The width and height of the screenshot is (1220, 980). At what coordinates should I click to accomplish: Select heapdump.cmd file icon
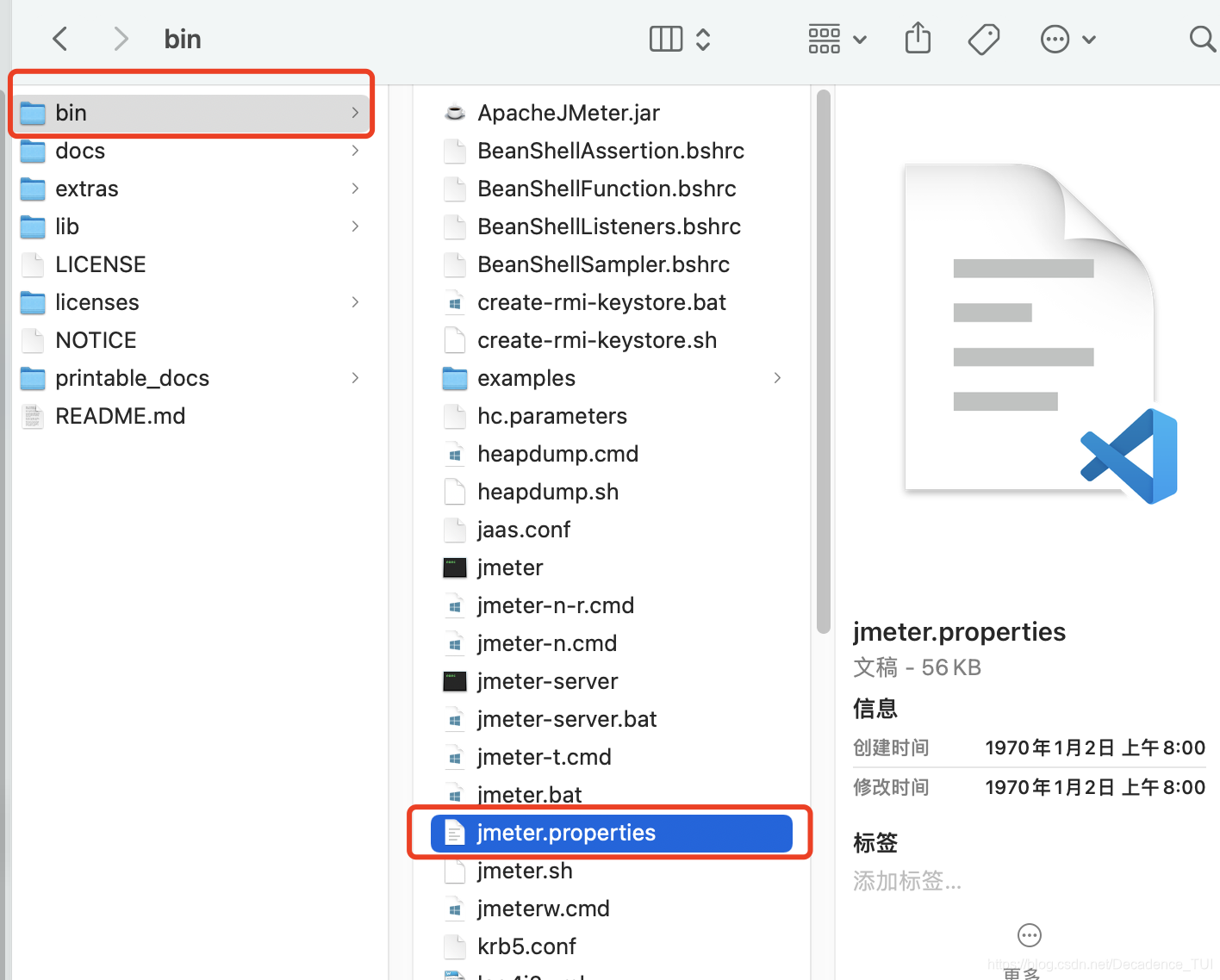pos(455,454)
